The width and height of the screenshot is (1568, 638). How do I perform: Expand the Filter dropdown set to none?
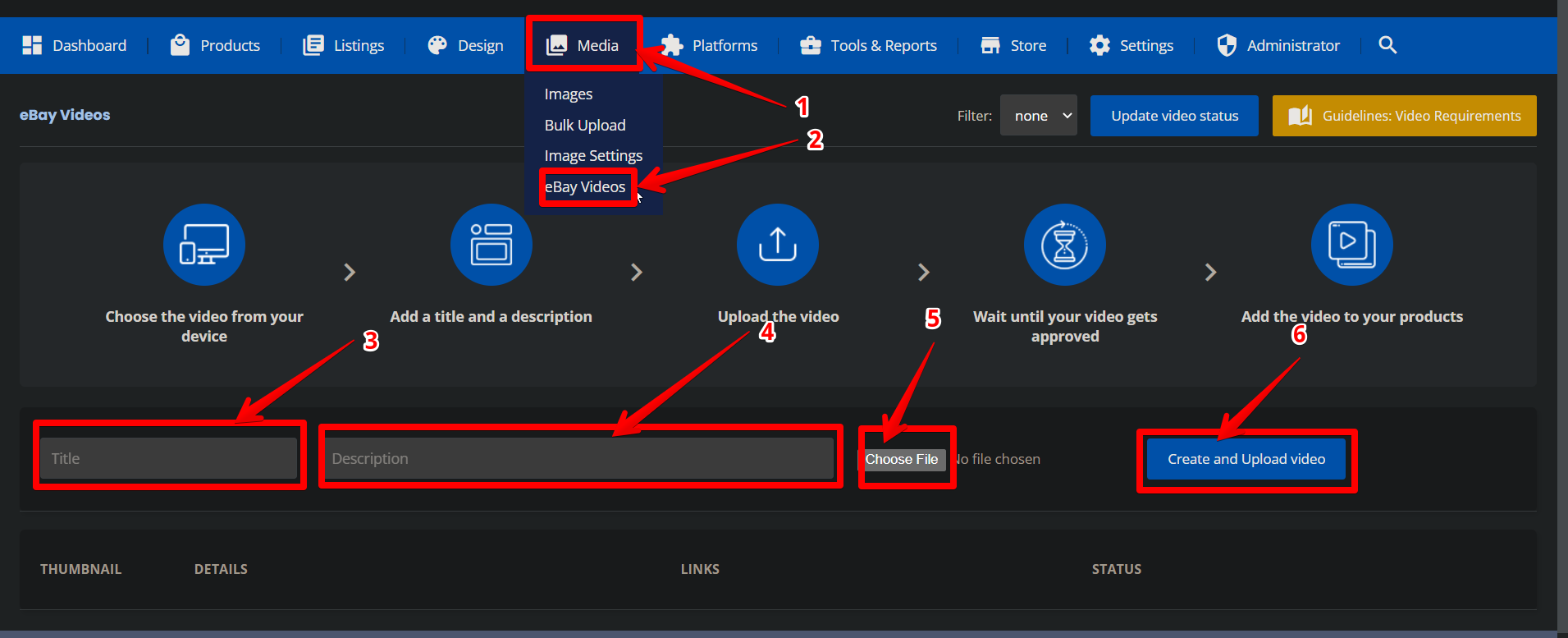1039,116
